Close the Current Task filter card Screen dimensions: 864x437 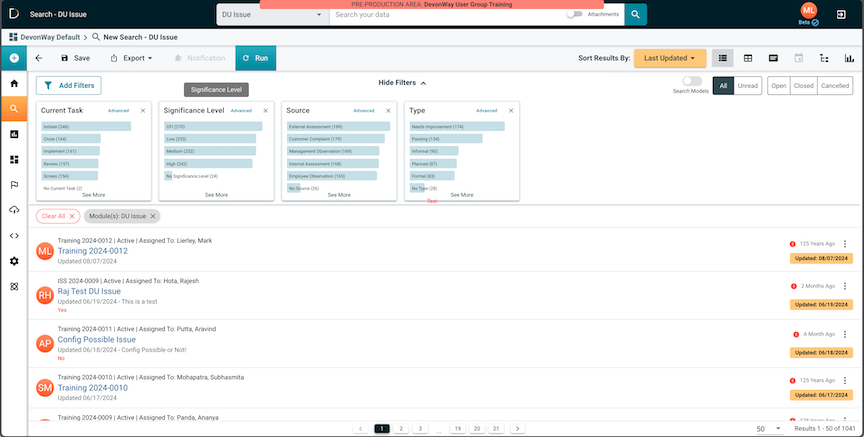pyautogui.click(x=143, y=110)
